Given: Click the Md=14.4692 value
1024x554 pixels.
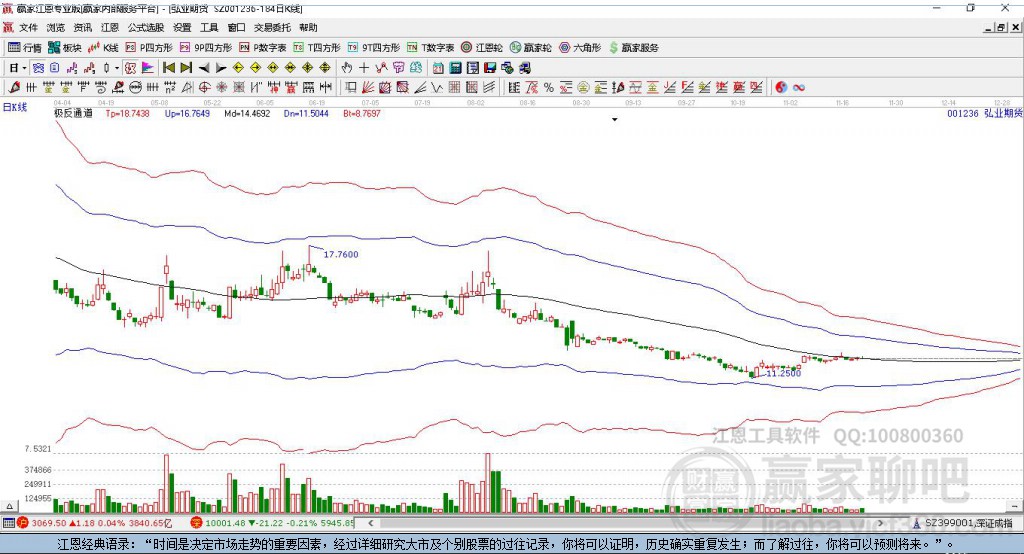Looking at the screenshot, I should (x=247, y=113).
